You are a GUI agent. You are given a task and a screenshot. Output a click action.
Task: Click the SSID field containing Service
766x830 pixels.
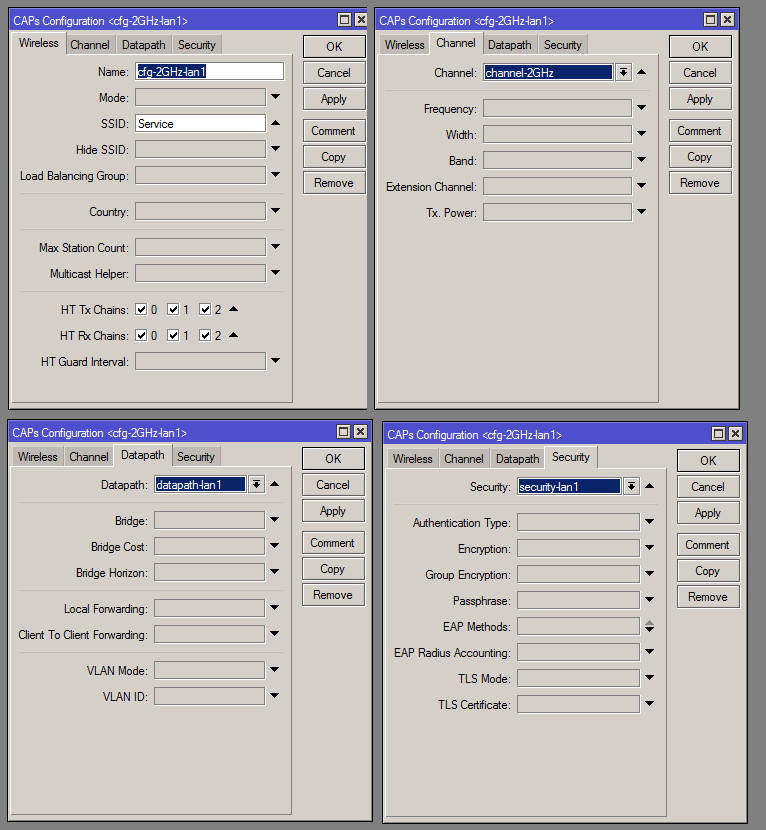[x=200, y=123]
